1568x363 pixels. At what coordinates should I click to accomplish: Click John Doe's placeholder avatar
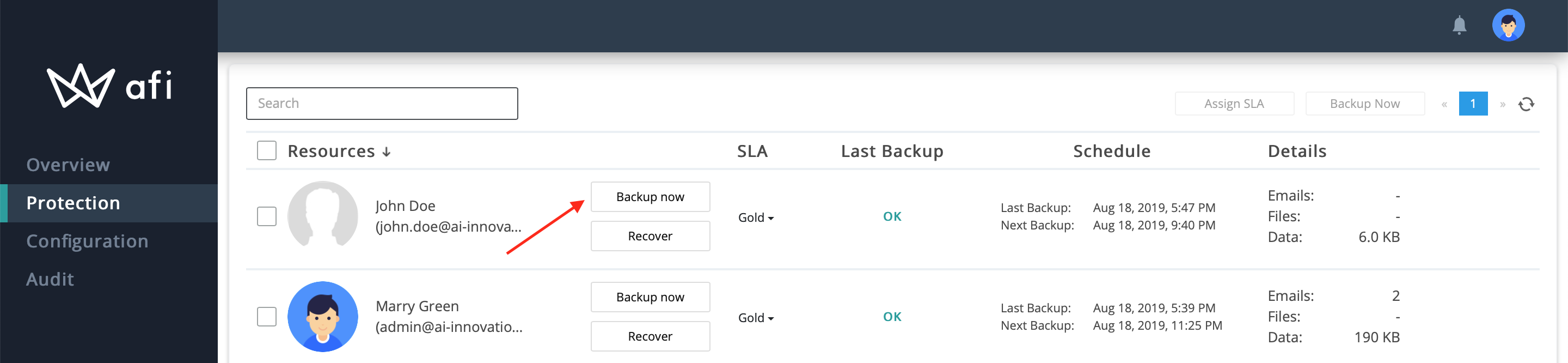[x=323, y=216]
